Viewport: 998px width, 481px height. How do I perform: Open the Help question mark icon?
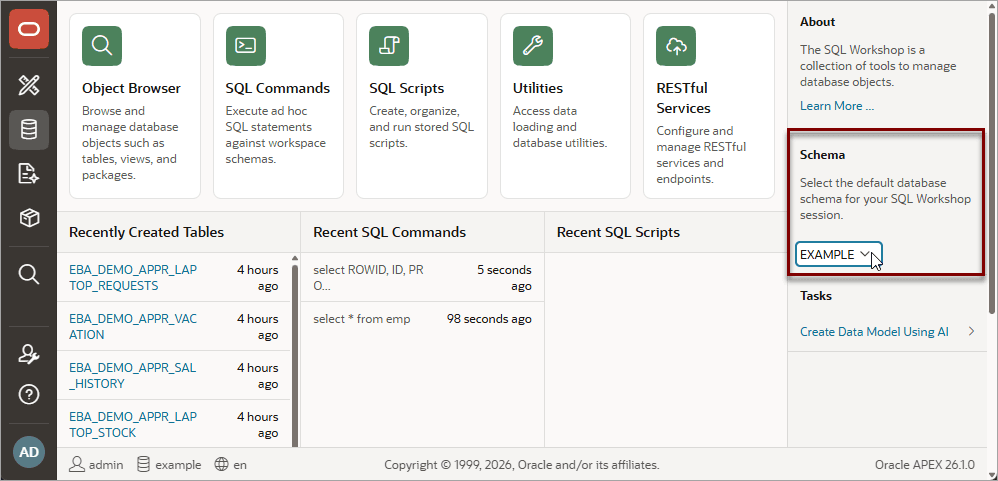(29, 395)
